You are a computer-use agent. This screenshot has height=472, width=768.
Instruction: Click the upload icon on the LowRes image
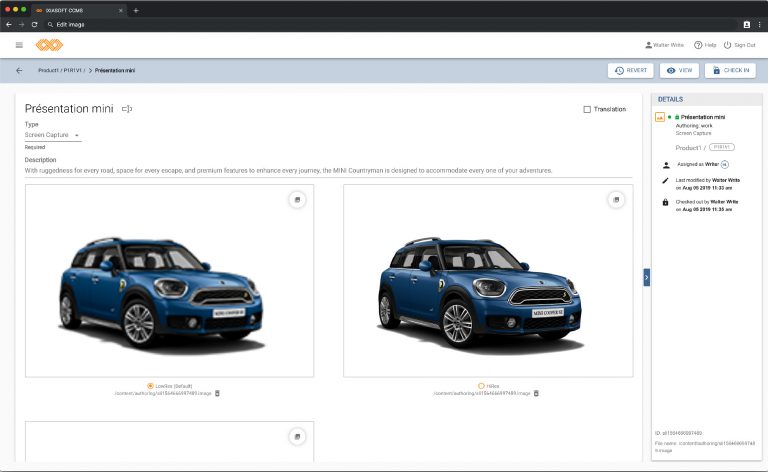(297, 200)
